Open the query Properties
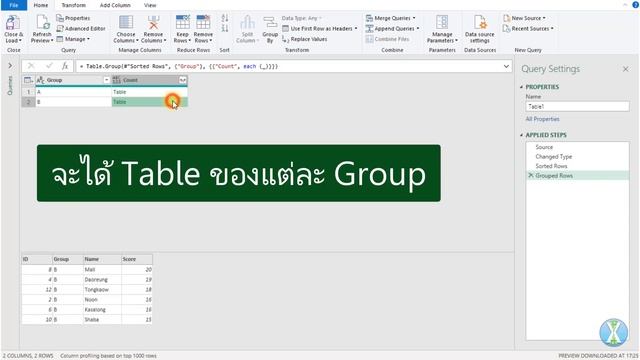The width and height of the screenshot is (640, 360). click(x=73, y=18)
